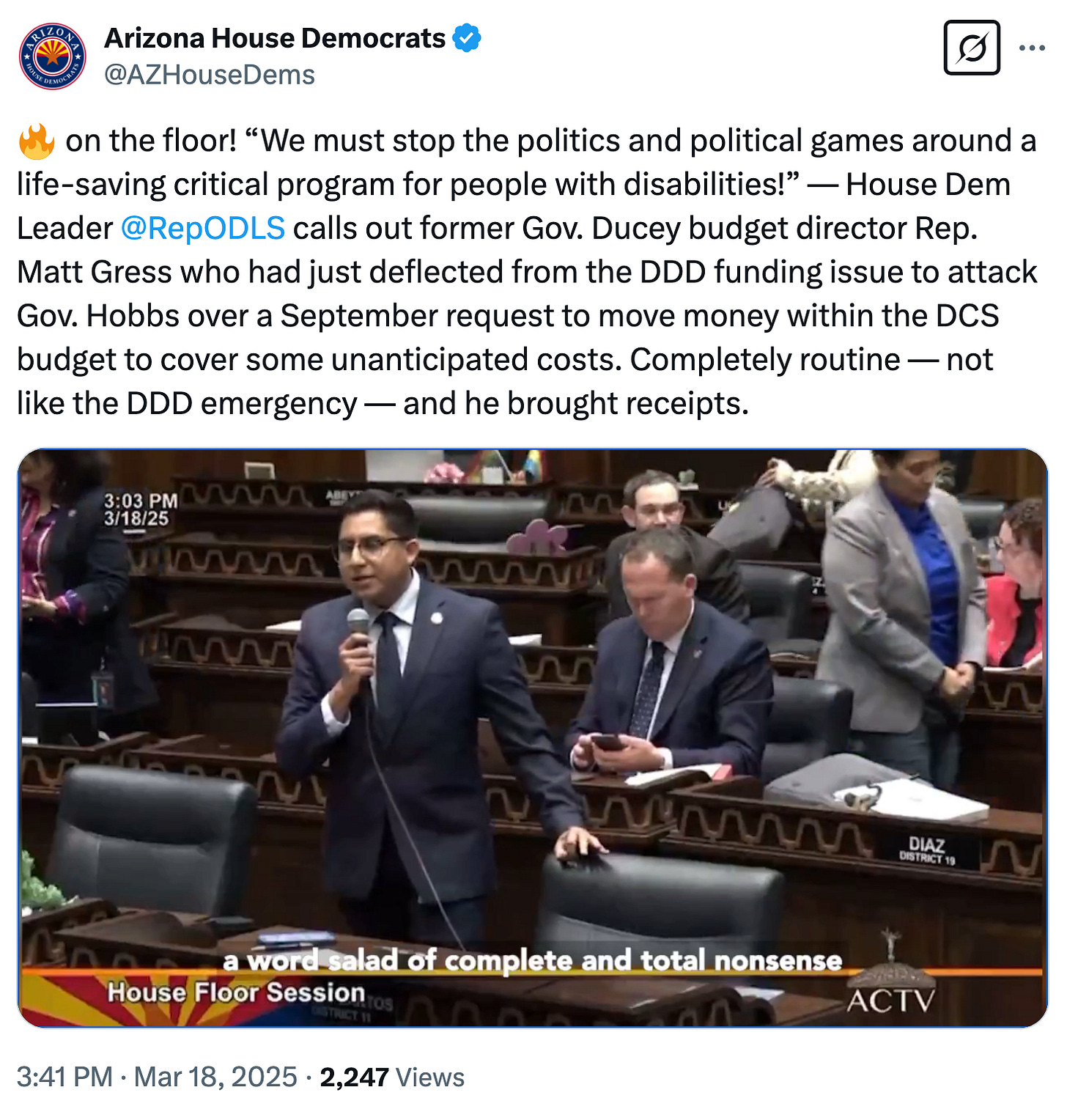Open the @RepODLS mention link

coord(202,228)
